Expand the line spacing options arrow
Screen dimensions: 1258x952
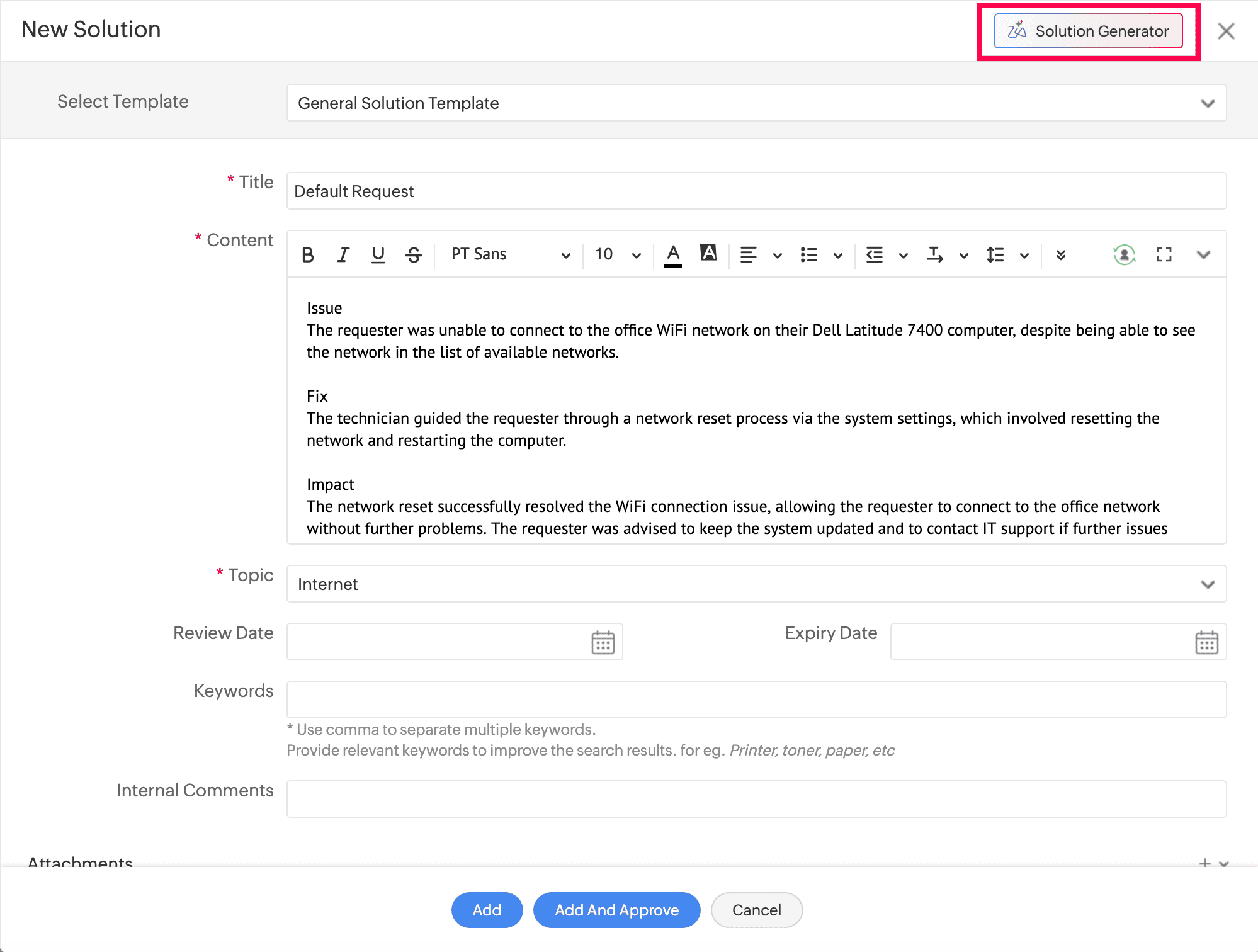[1024, 256]
